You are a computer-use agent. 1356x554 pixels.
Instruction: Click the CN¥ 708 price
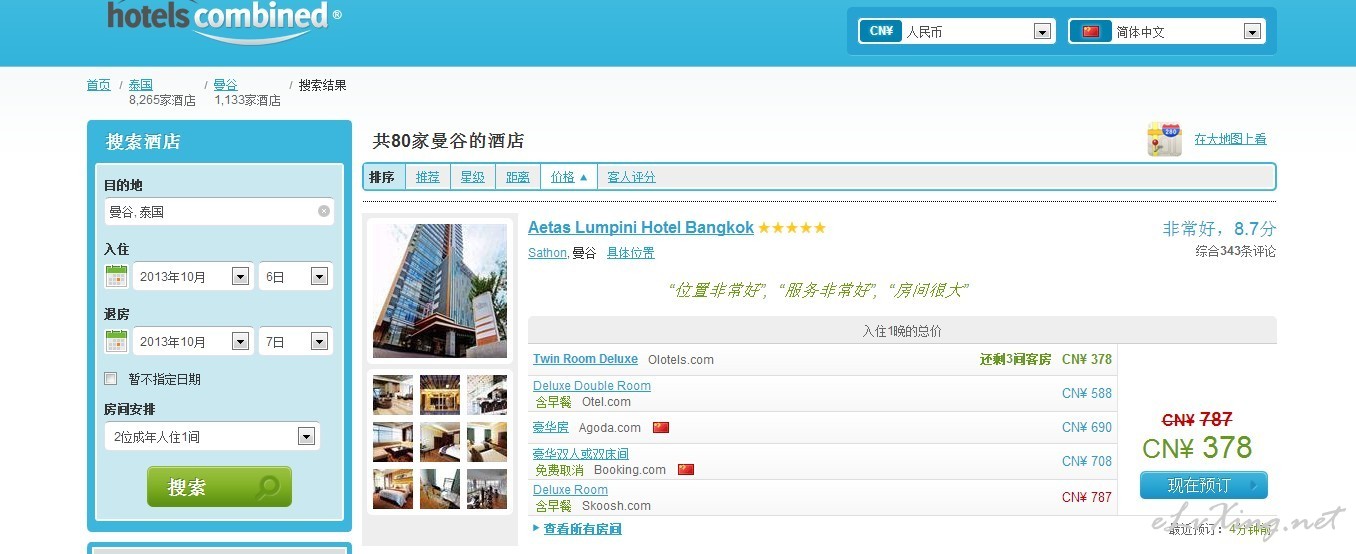1087,461
